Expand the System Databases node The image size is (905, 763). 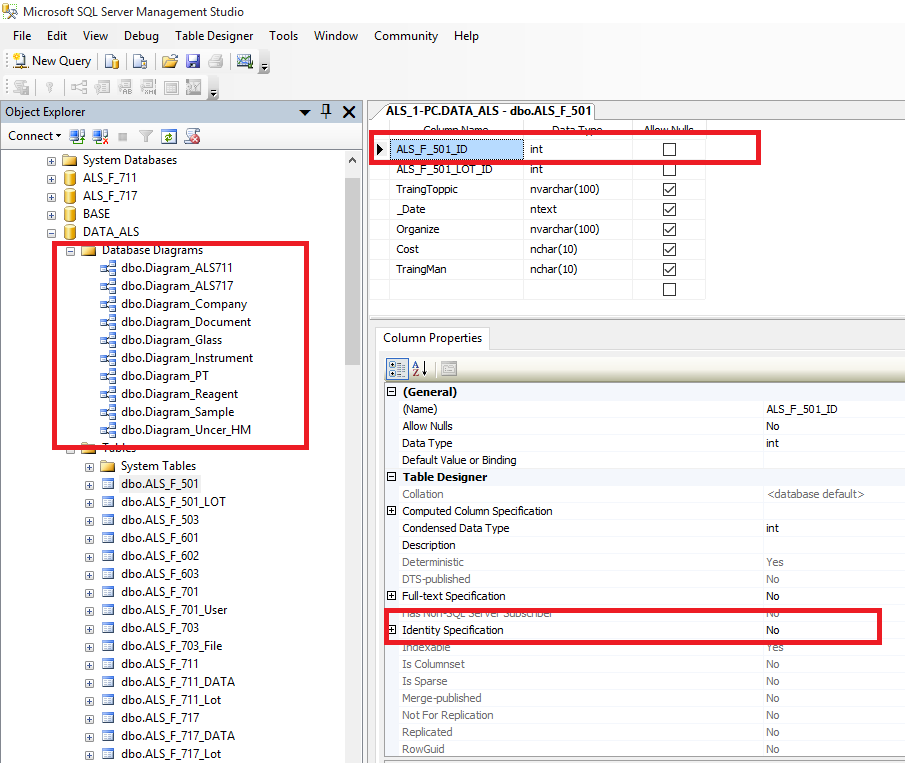click(51, 162)
